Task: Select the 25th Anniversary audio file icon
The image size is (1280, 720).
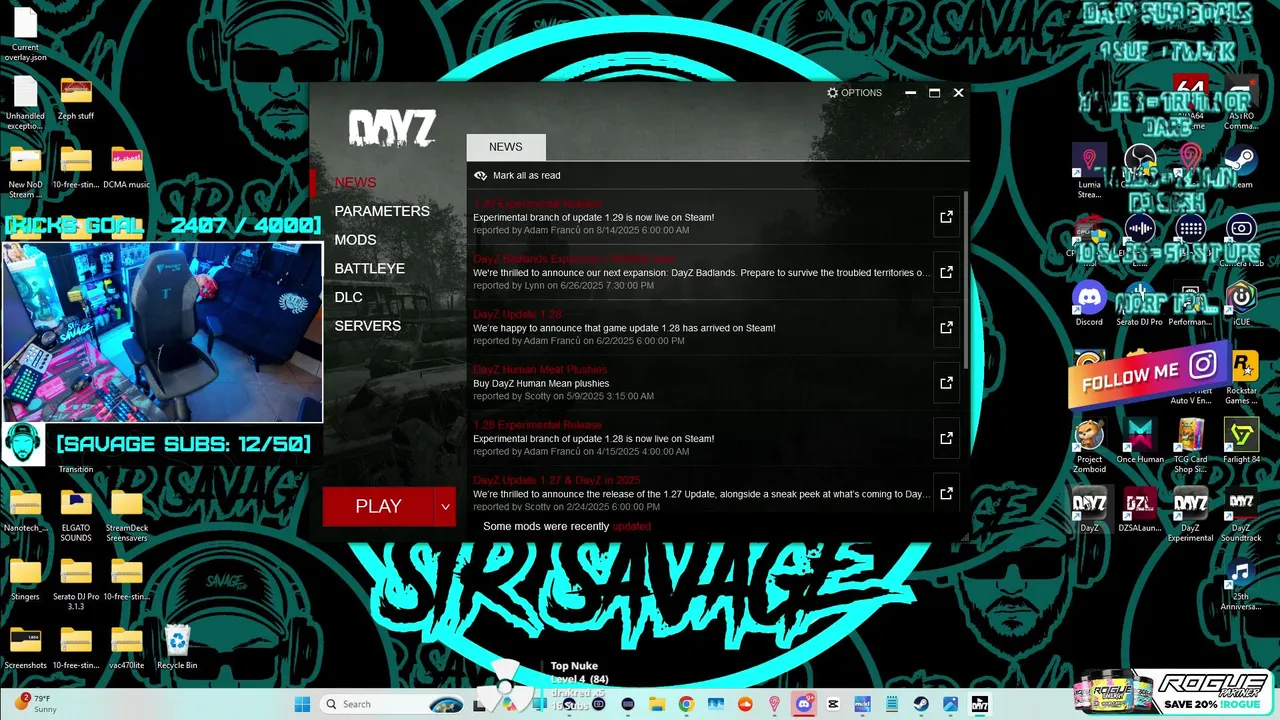Action: 1241,585
